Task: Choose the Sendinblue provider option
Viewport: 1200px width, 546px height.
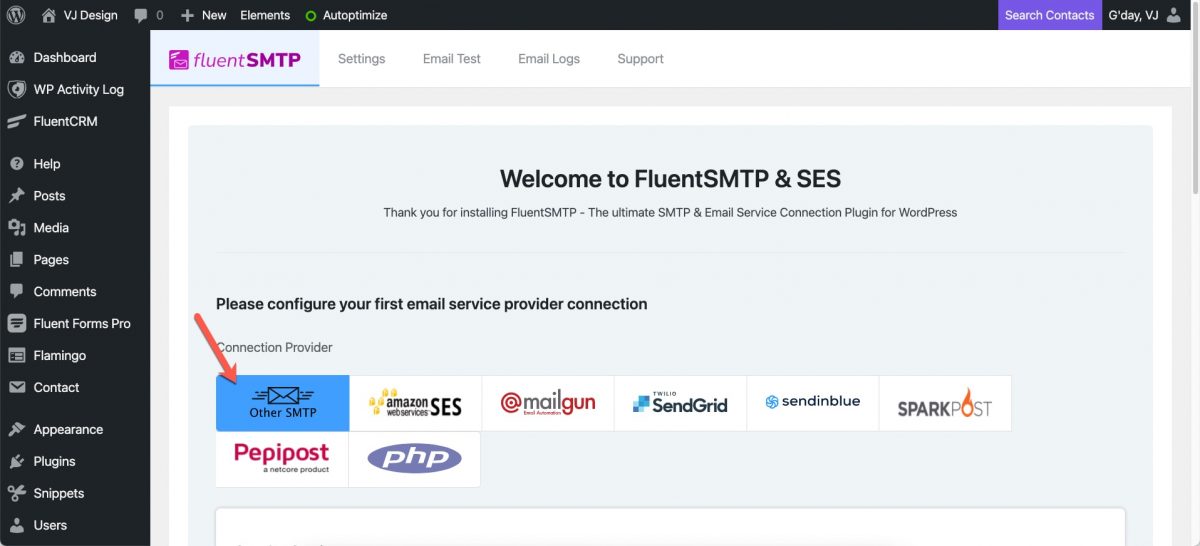Action: click(812, 402)
